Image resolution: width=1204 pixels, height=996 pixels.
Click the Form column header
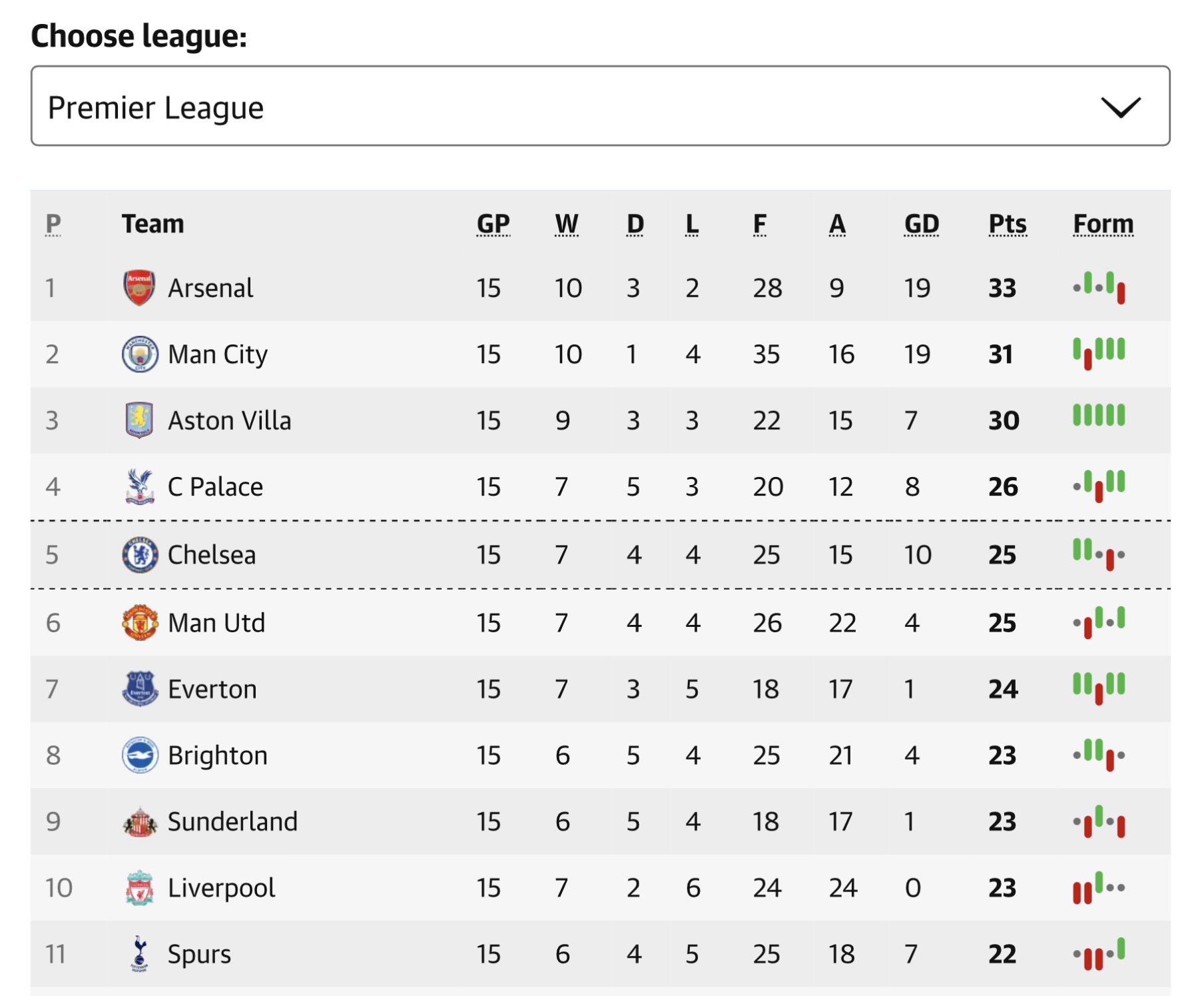tap(1103, 224)
